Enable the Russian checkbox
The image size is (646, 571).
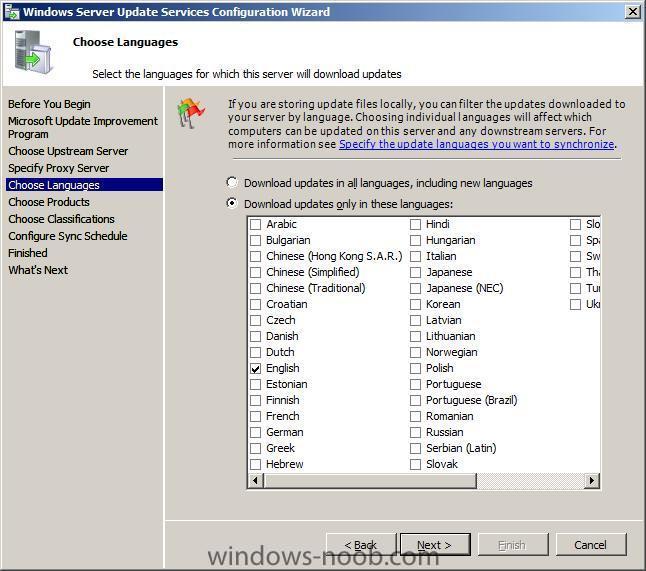tap(415, 433)
